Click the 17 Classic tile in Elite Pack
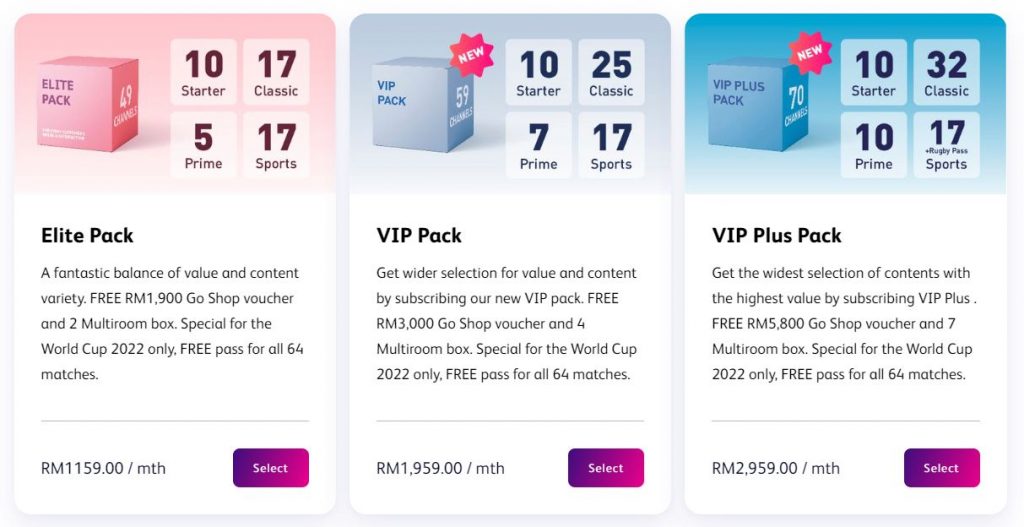Screen dimensions: 1024x527 (x=276, y=72)
